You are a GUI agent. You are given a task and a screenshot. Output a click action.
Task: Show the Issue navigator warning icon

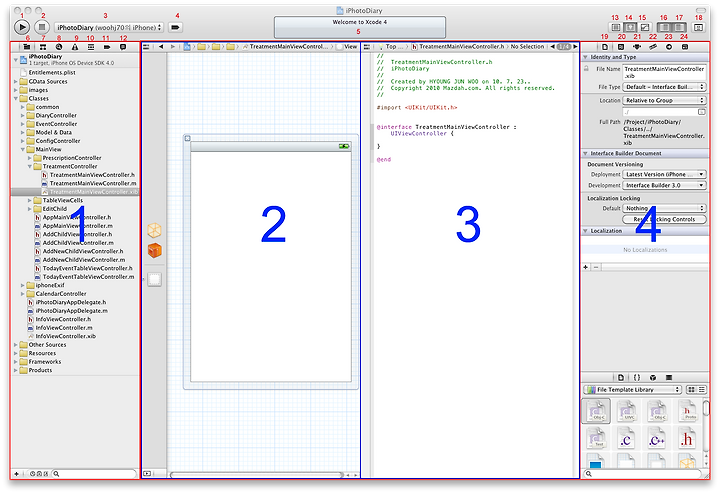tap(75, 47)
